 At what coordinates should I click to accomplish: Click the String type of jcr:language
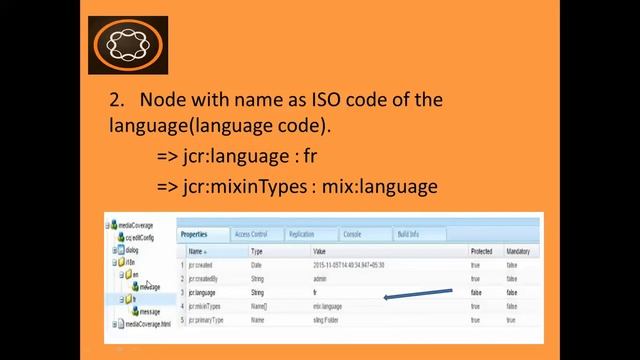(257, 293)
